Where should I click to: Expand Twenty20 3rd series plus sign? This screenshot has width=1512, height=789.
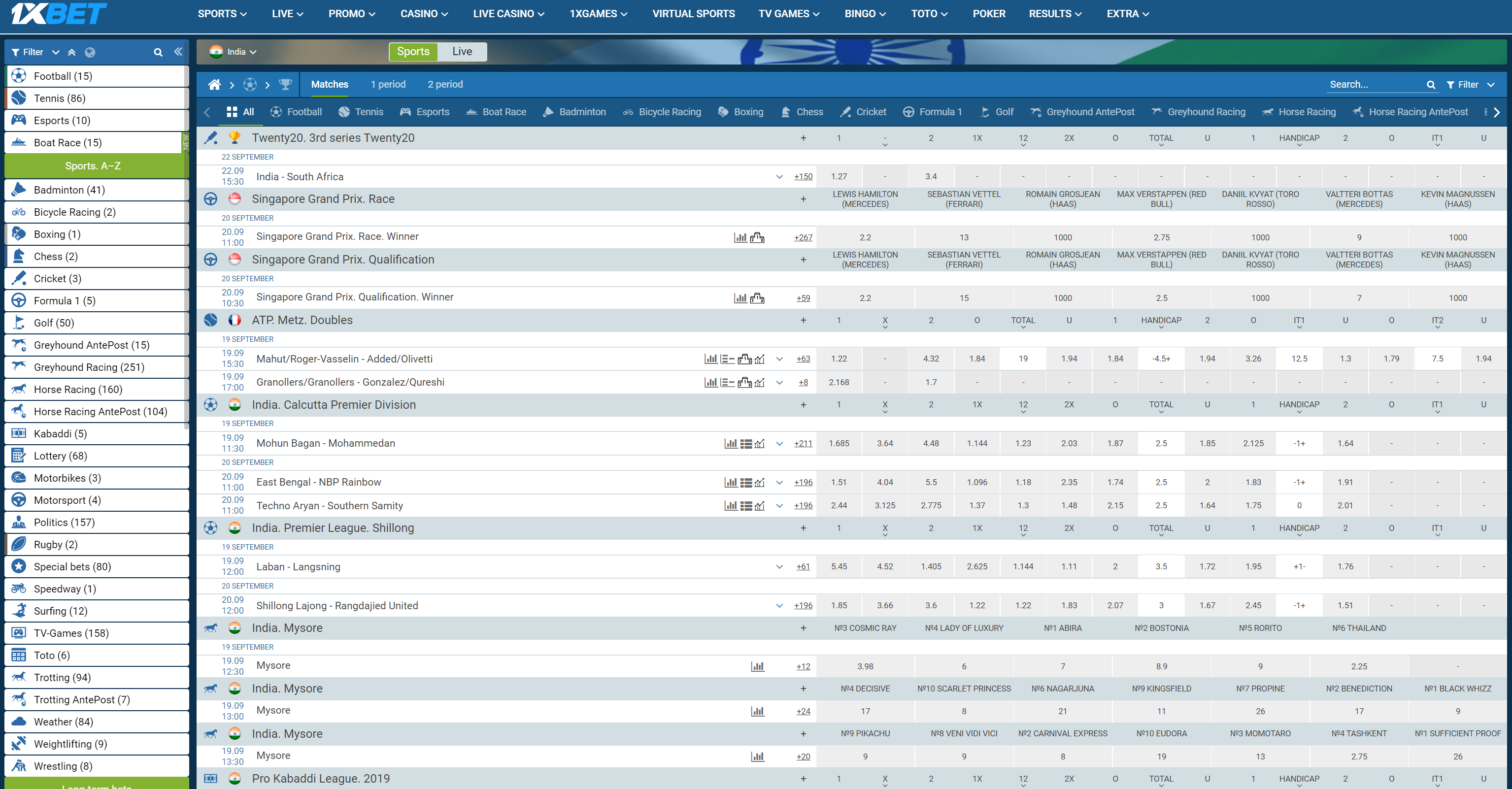[x=803, y=138]
